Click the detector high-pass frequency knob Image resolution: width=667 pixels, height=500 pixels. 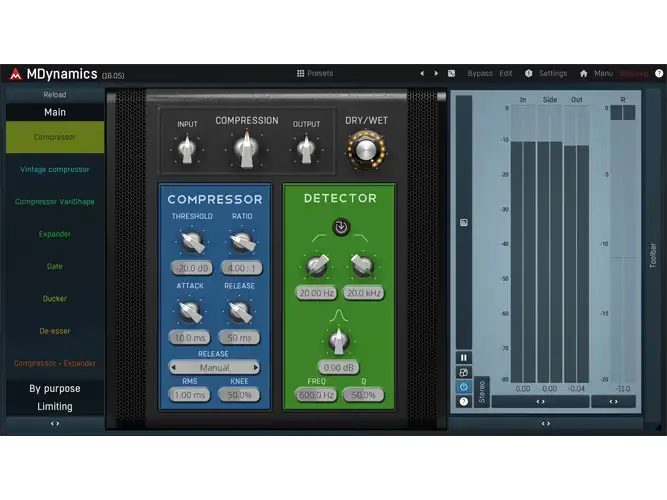coord(317,266)
